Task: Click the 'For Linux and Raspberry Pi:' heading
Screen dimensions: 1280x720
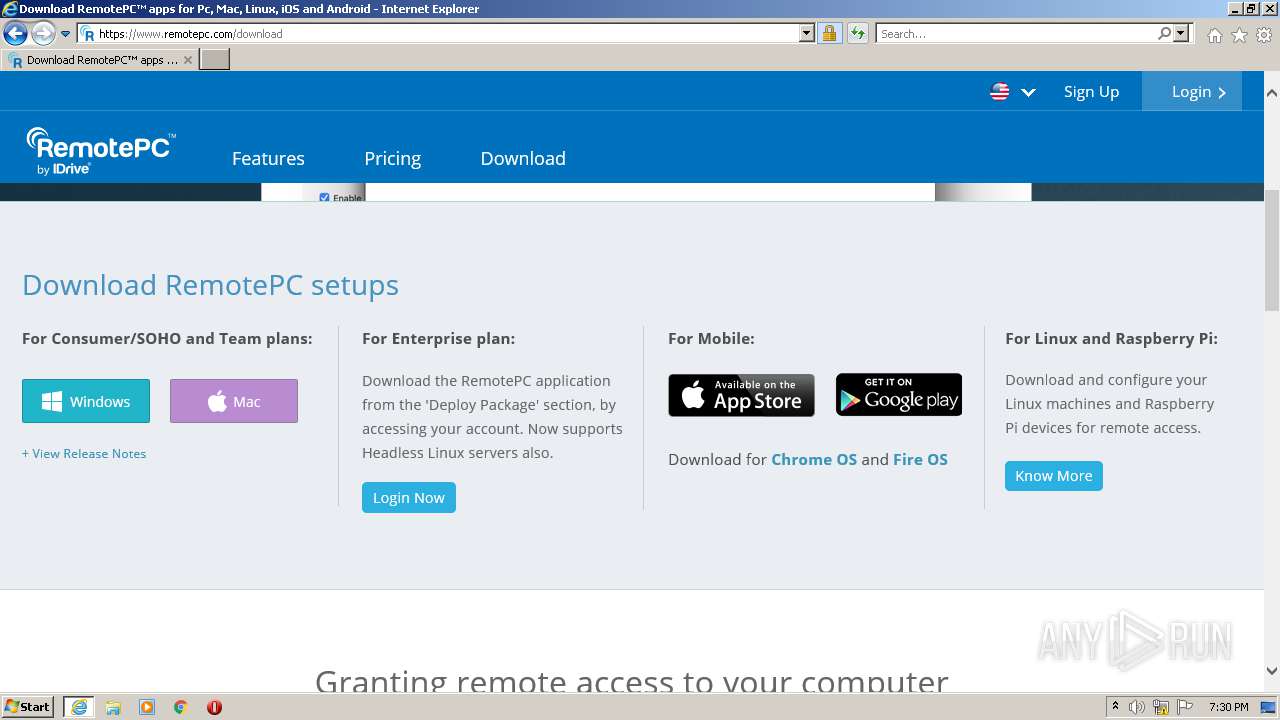Action: (1111, 338)
